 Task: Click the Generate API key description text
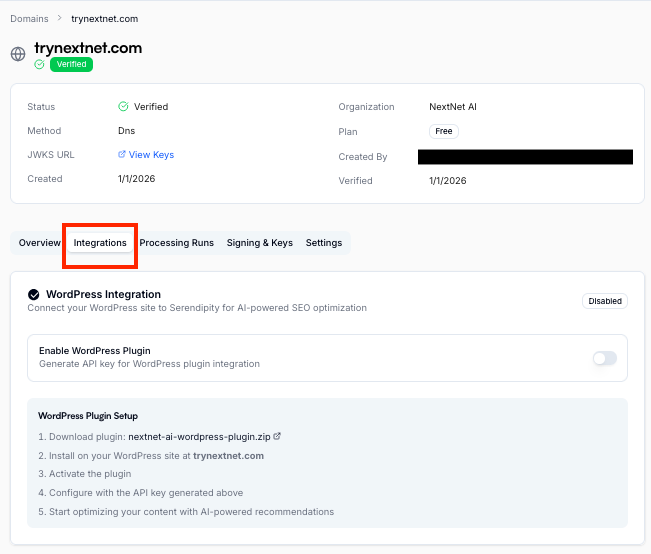click(149, 364)
